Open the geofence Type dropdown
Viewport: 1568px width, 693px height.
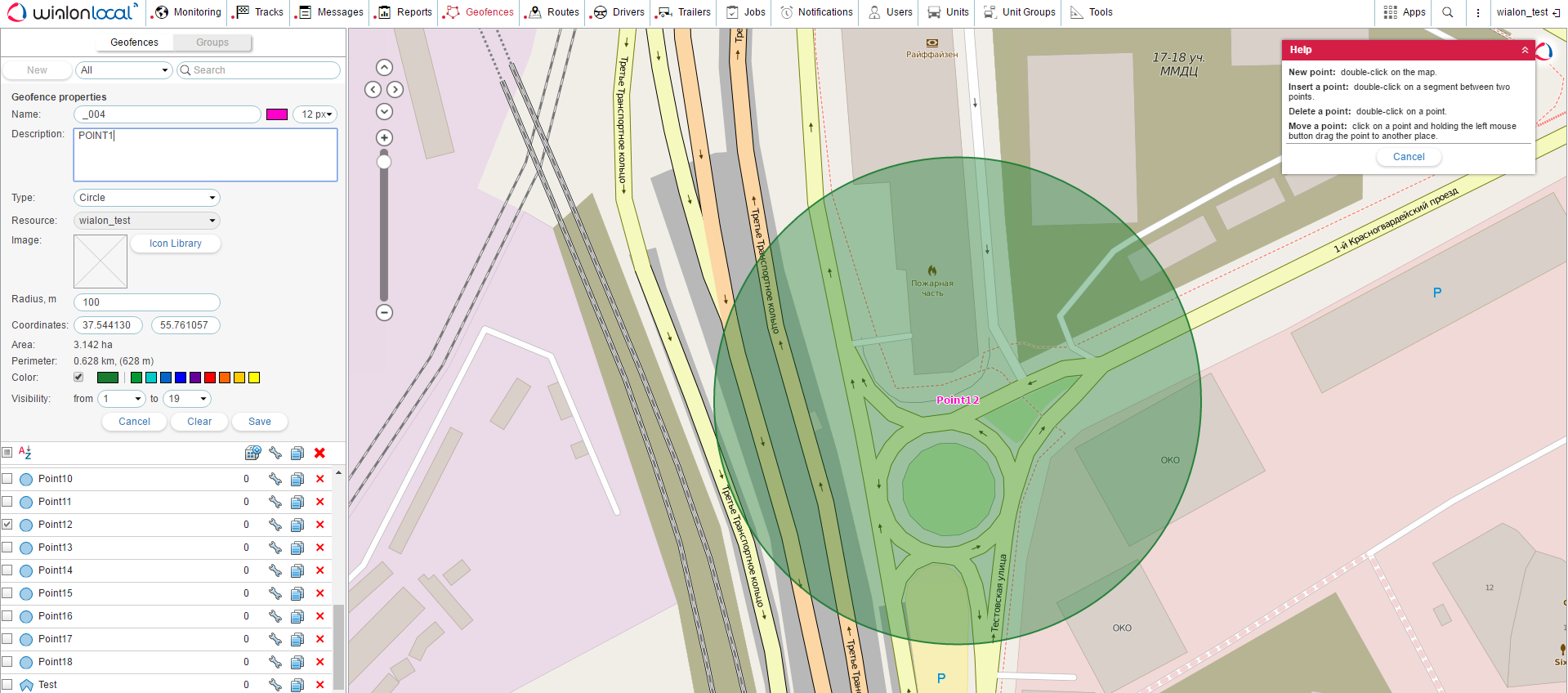point(147,198)
